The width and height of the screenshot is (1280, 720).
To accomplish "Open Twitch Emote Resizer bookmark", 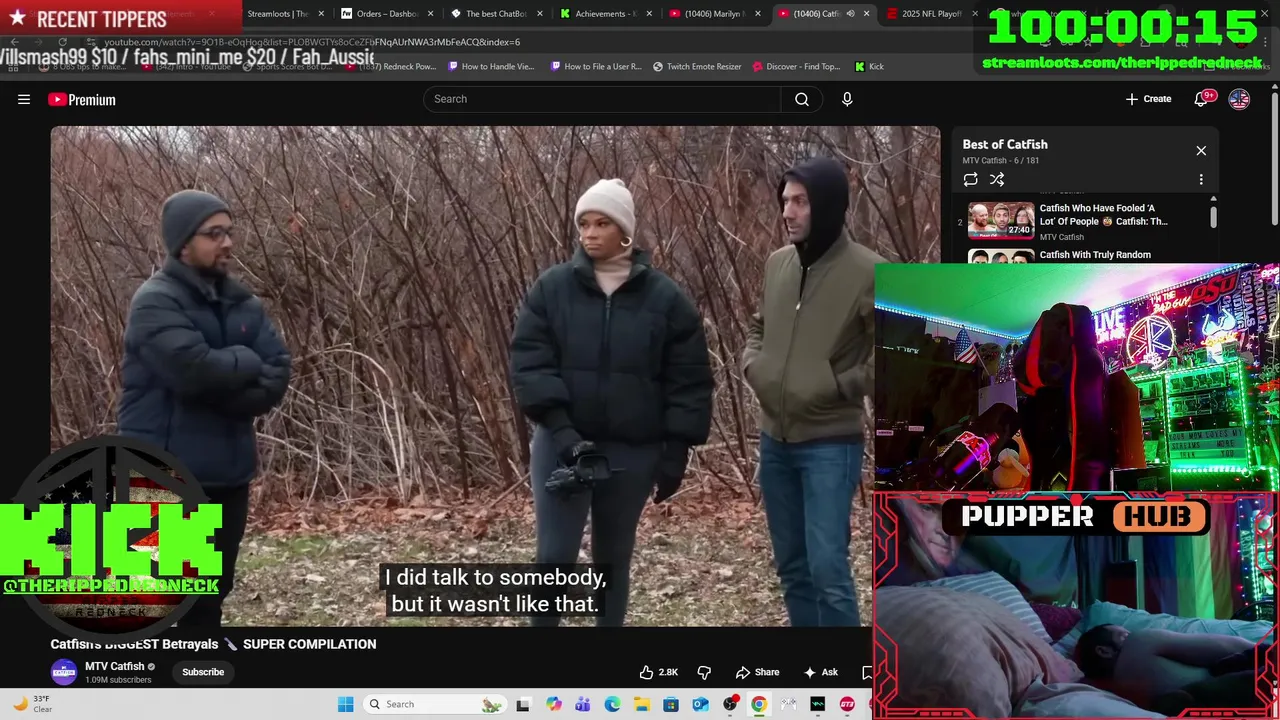I will (697, 66).
